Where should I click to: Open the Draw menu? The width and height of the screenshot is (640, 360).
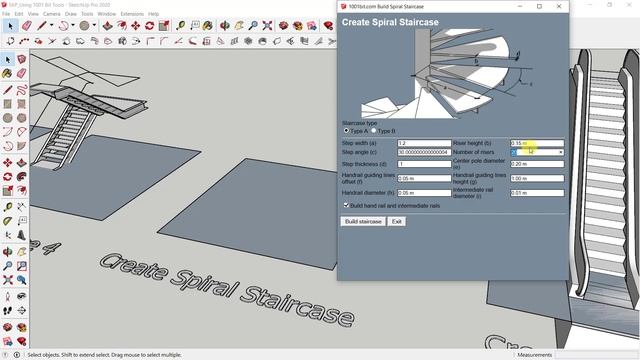pyautogui.click(x=71, y=14)
